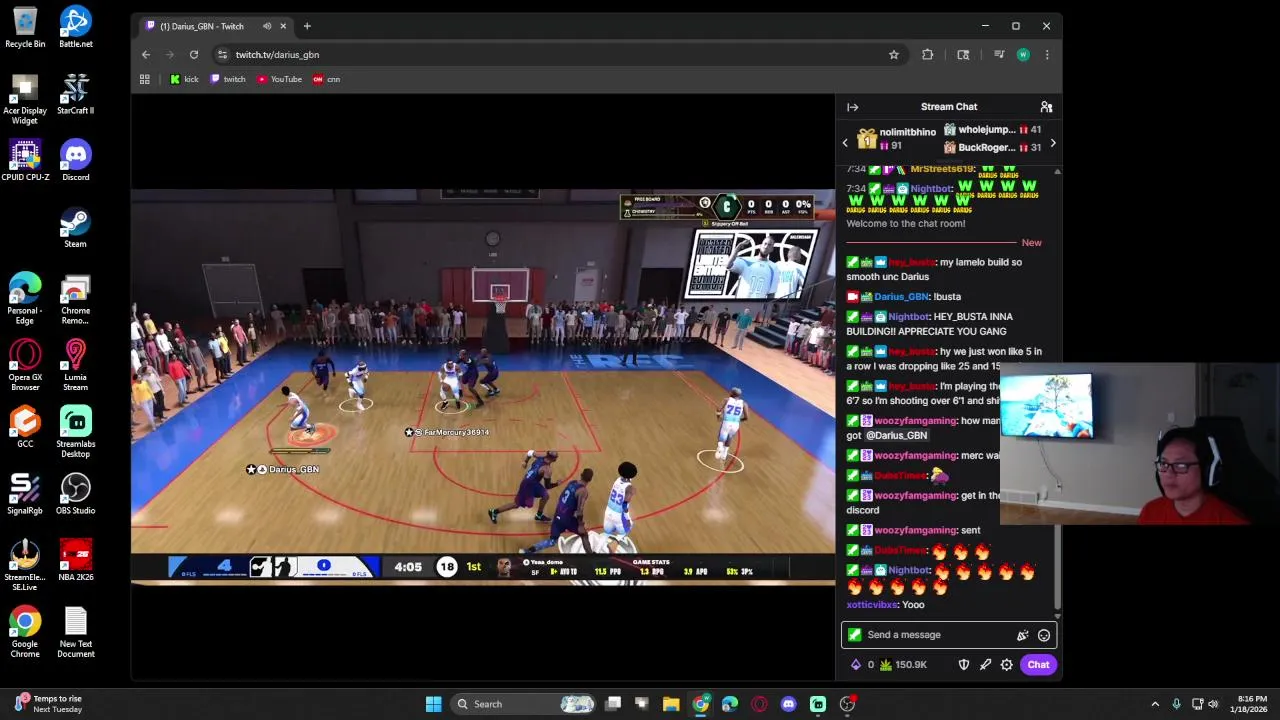Bookmark this page with star icon

[x=894, y=55]
